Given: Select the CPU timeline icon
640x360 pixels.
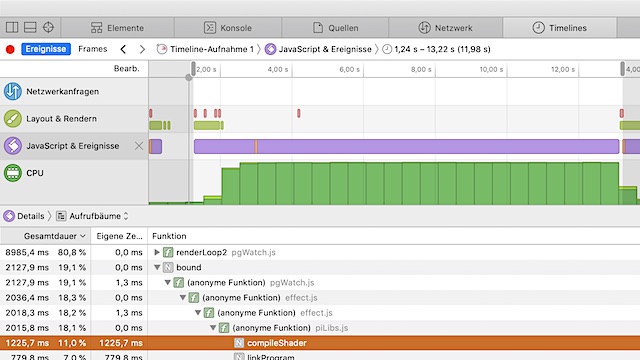Looking at the screenshot, I should 13,173.
